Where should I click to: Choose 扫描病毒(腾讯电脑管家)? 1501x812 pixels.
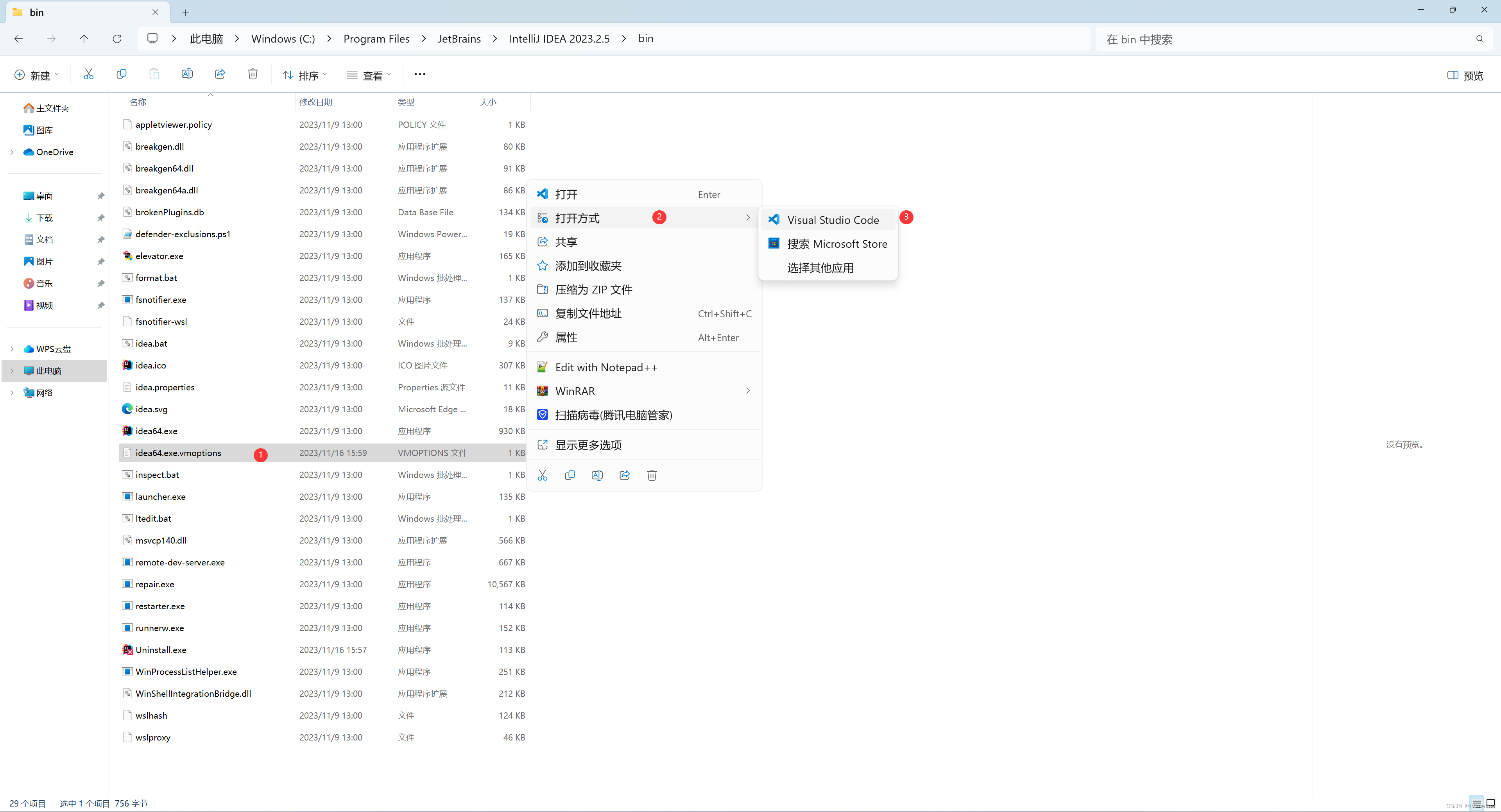pyautogui.click(x=644, y=415)
